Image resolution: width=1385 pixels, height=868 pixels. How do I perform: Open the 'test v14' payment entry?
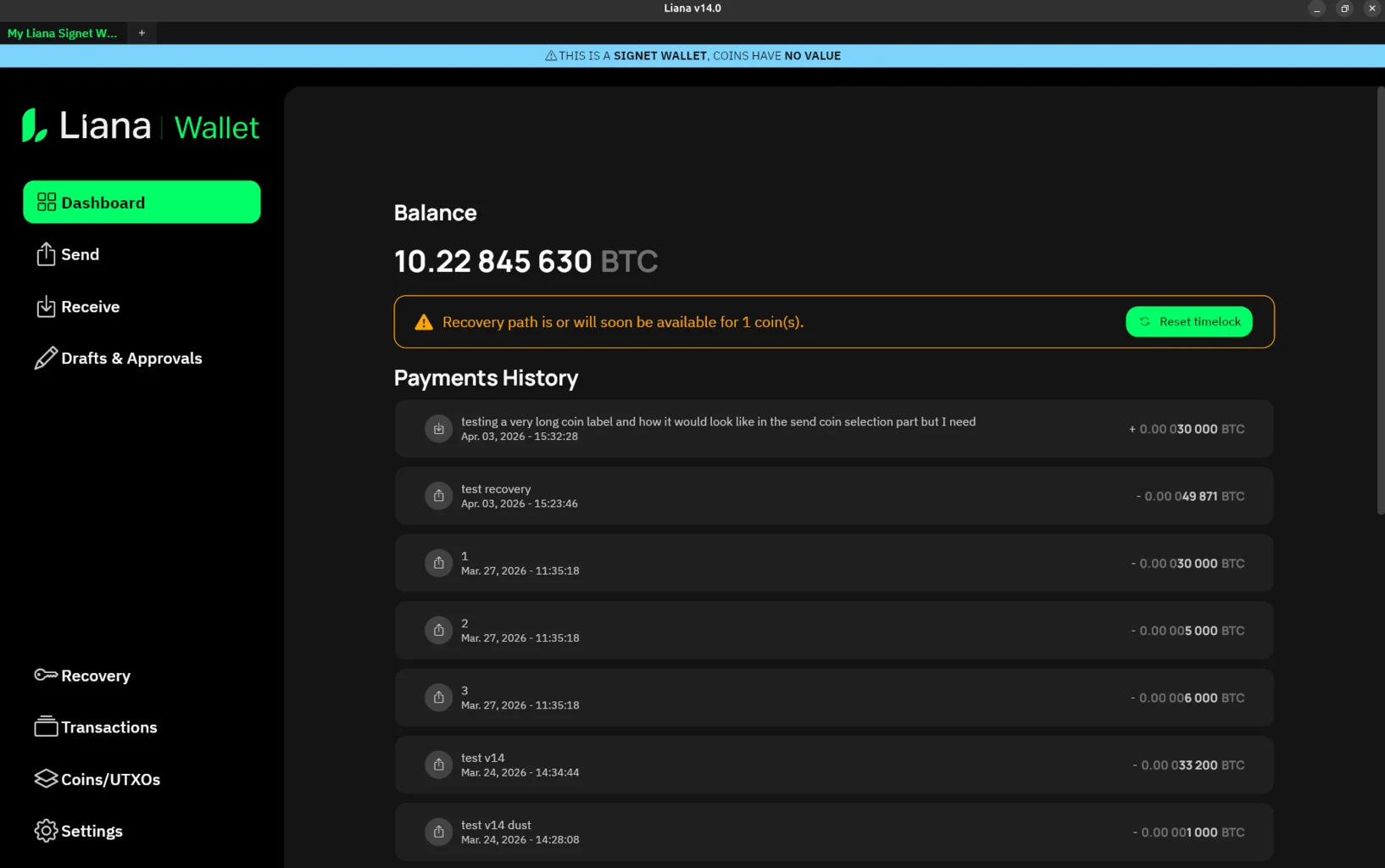[x=834, y=765]
